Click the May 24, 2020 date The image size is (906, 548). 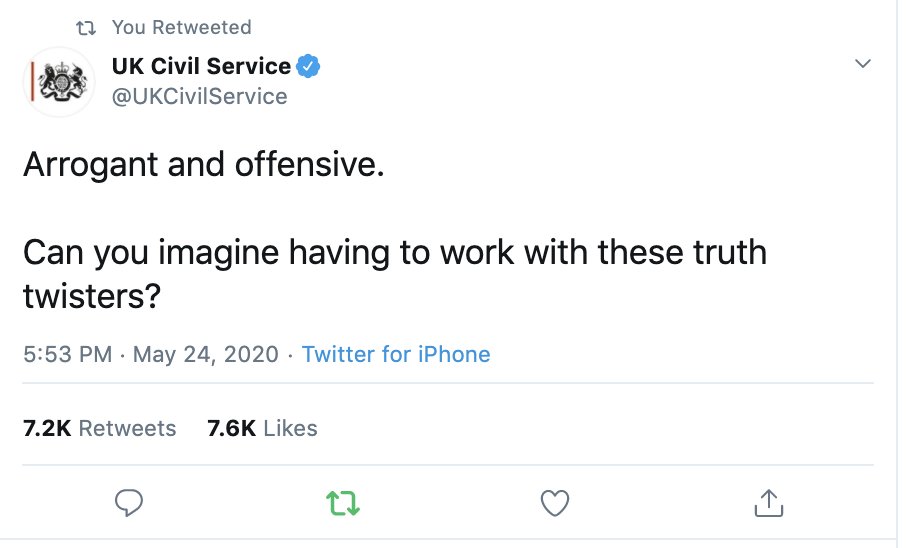(x=206, y=354)
